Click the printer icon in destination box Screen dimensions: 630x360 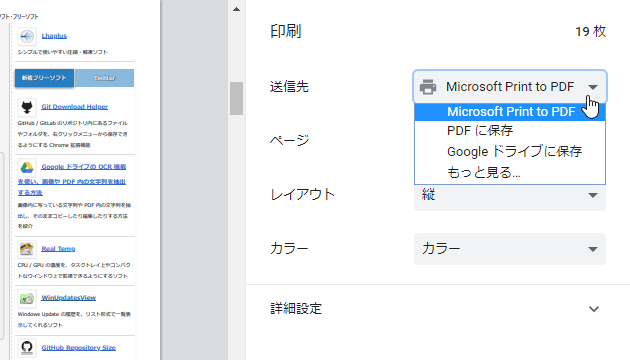coord(428,87)
